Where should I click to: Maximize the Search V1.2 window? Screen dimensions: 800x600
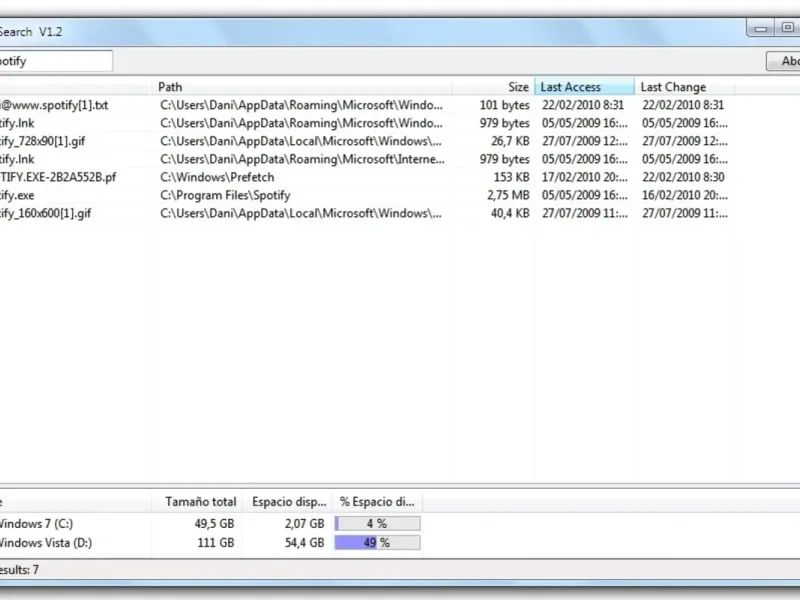click(787, 28)
